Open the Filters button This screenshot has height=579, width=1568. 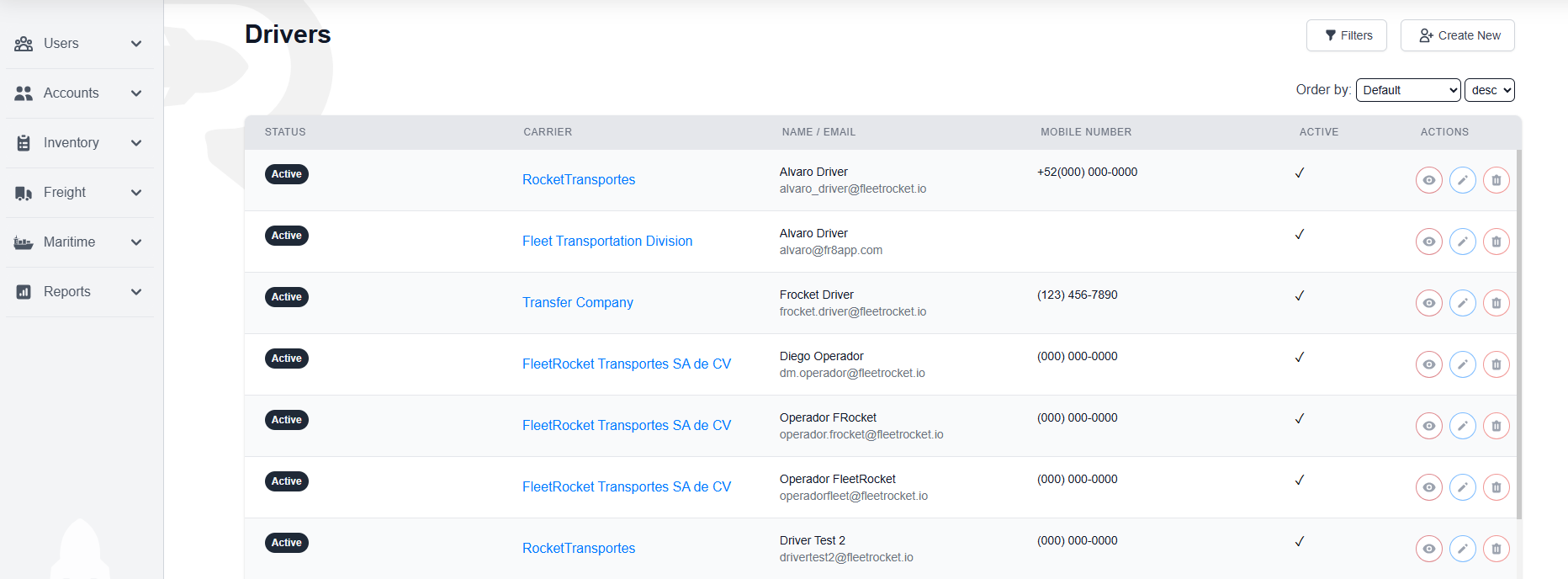1347,35
